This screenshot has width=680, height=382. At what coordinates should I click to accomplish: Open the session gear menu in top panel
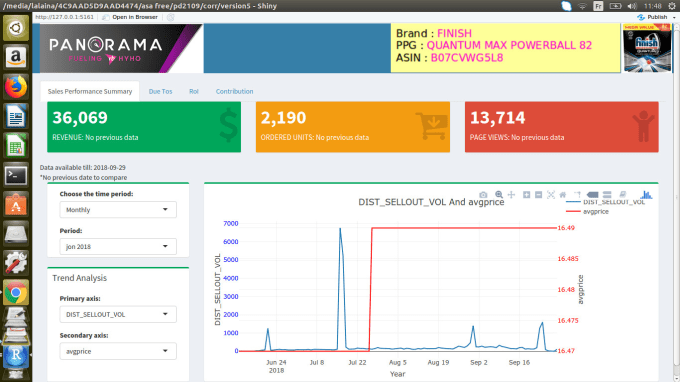(672, 6)
